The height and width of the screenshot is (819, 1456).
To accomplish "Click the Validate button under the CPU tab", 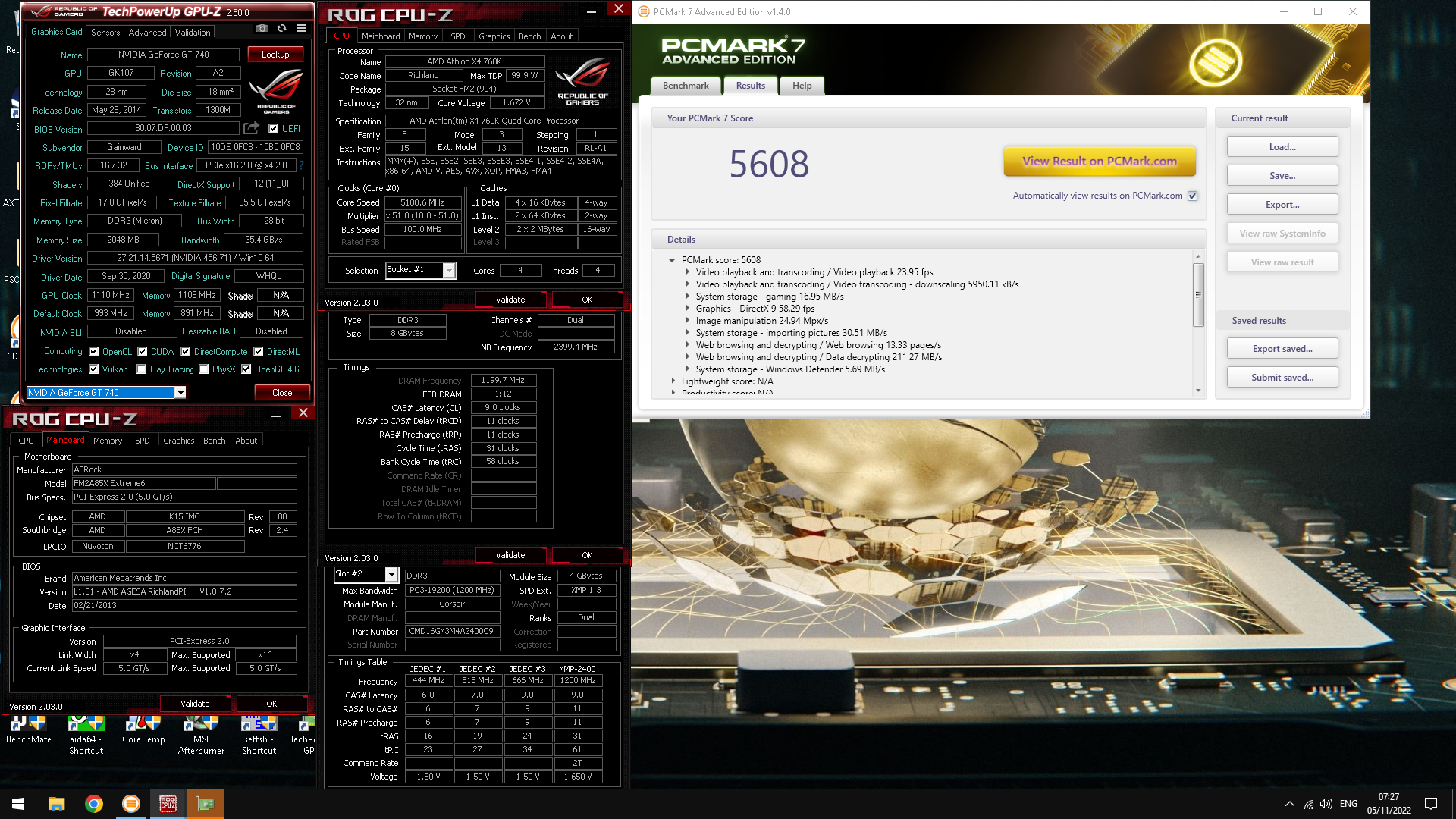I will [510, 300].
